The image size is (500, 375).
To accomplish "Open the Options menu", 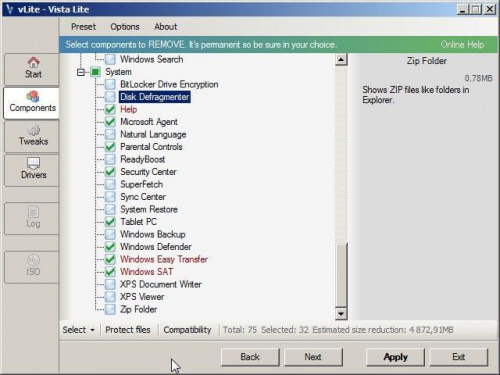I will (x=125, y=27).
